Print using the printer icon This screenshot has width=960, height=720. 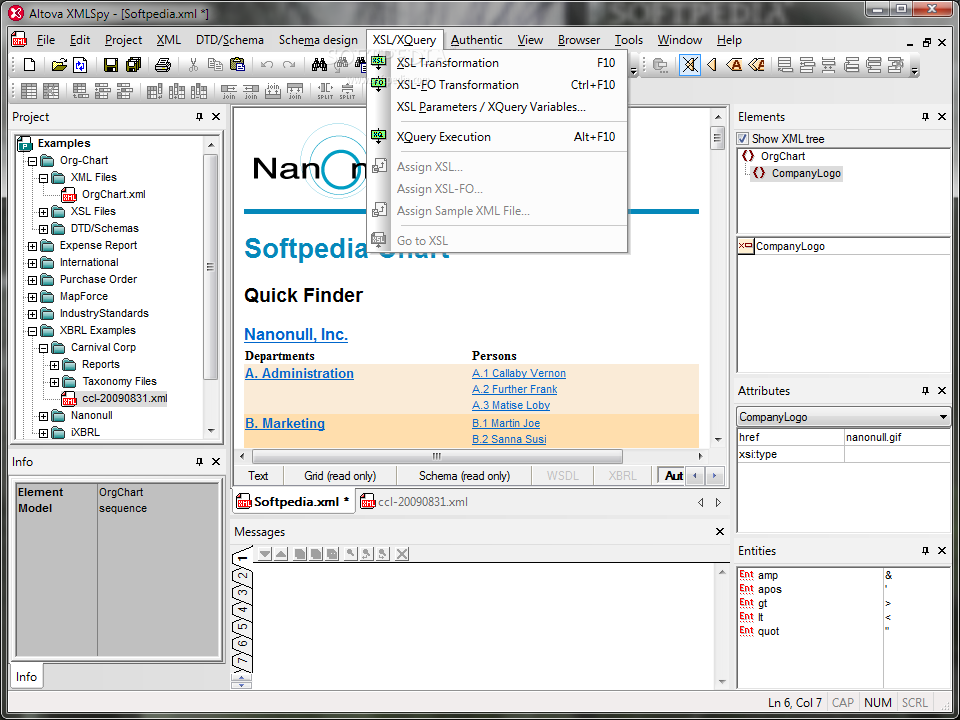click(162, 64)
